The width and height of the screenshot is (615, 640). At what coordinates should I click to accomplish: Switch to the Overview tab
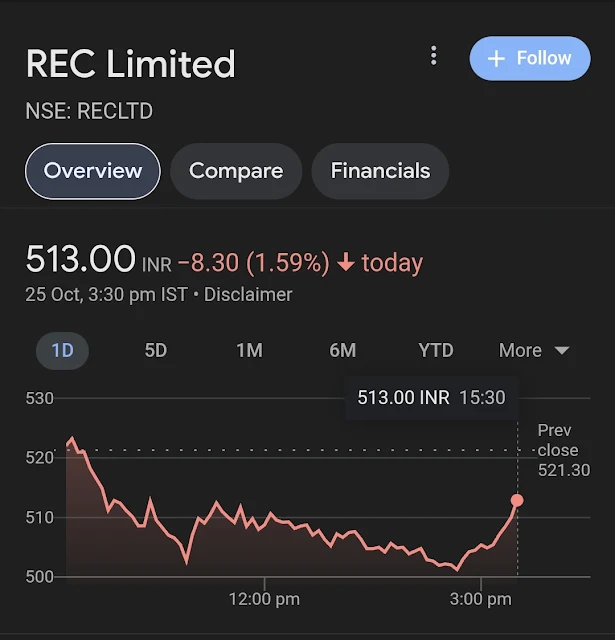tap(93, 171)
